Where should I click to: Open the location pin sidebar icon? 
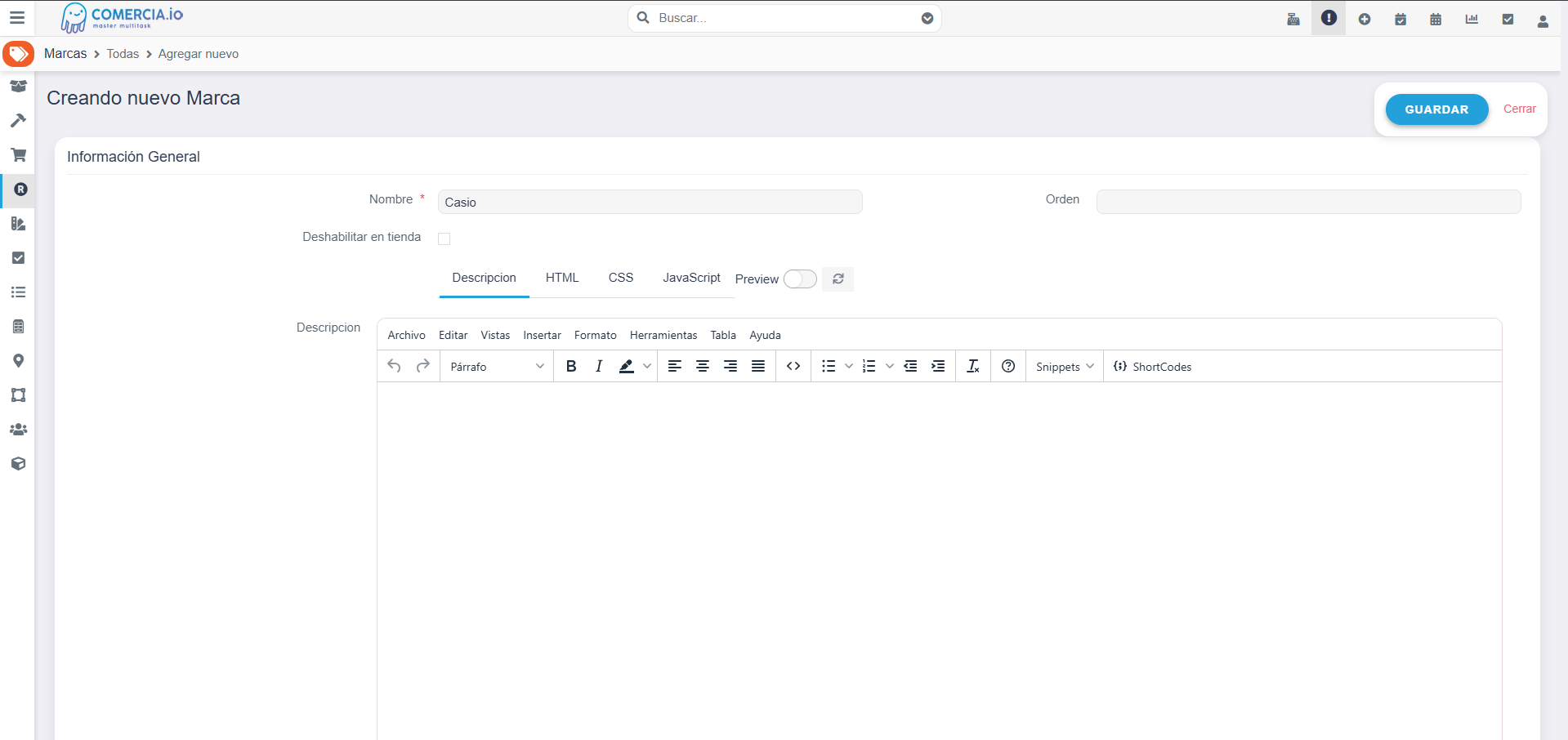coord(18,360)
